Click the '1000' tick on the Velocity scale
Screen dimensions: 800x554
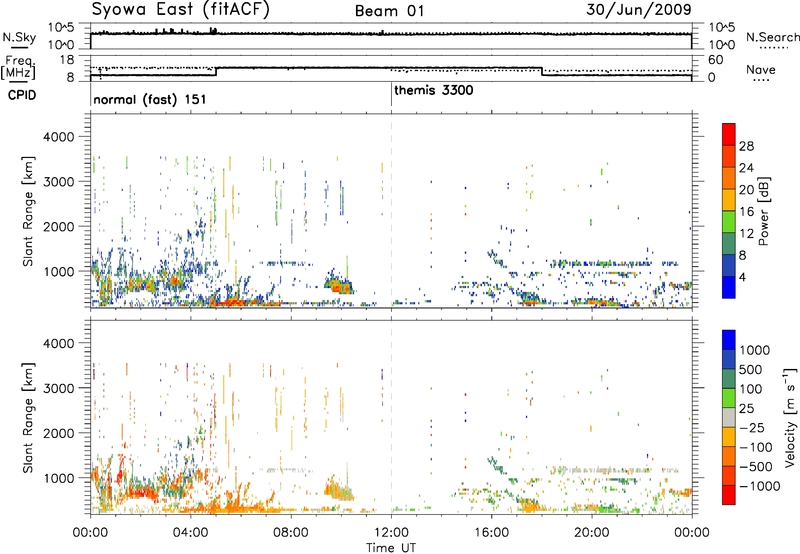tap(754, 350)
